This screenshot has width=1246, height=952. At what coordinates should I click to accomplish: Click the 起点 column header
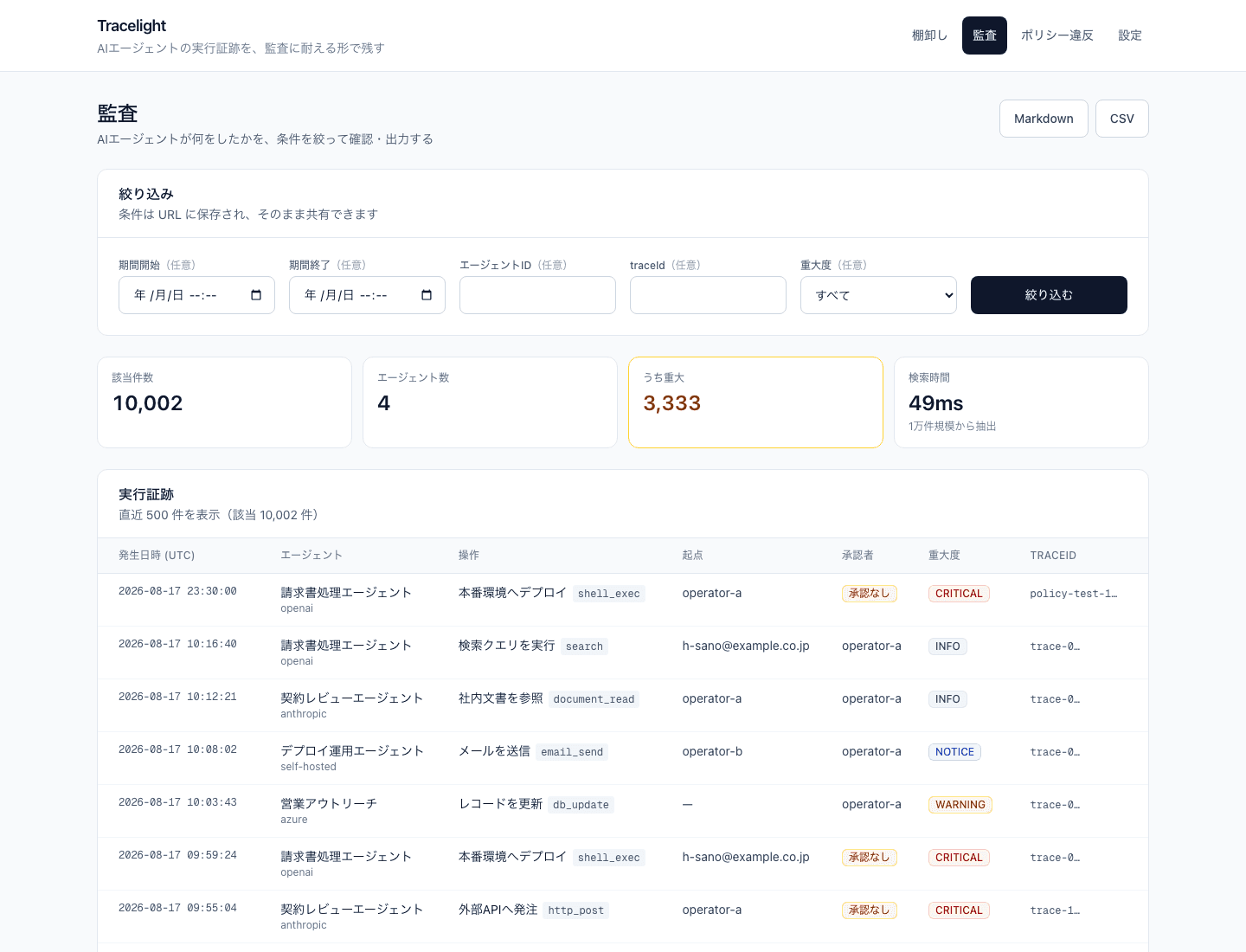point(692,556)
